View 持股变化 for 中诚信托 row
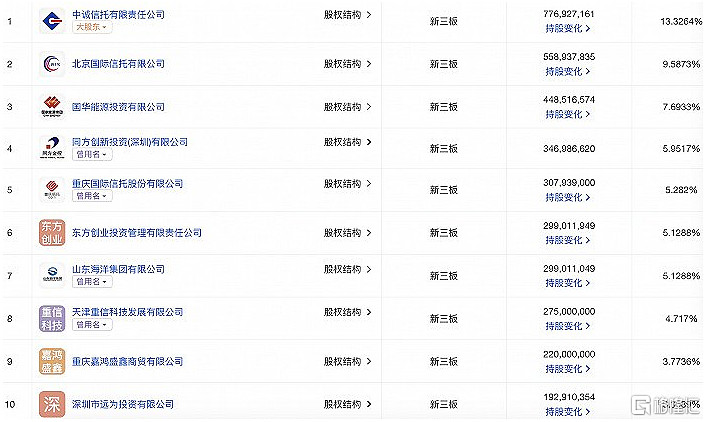 coord(567,28)
